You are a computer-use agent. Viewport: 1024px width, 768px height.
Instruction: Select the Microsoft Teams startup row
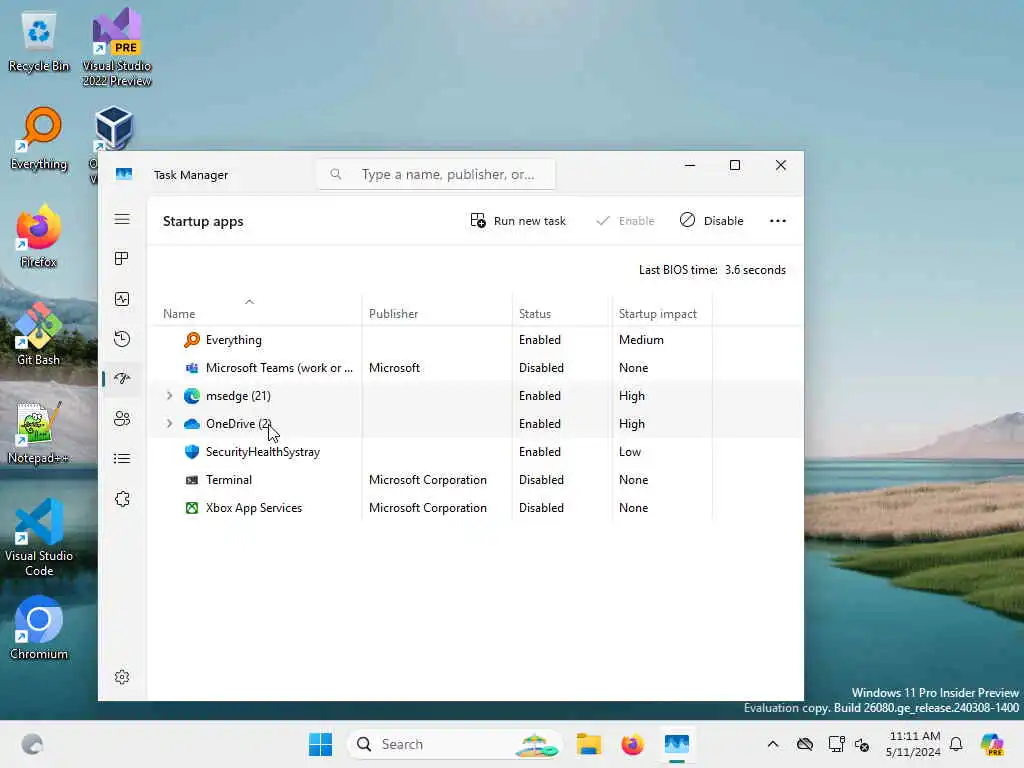(475, 368)
